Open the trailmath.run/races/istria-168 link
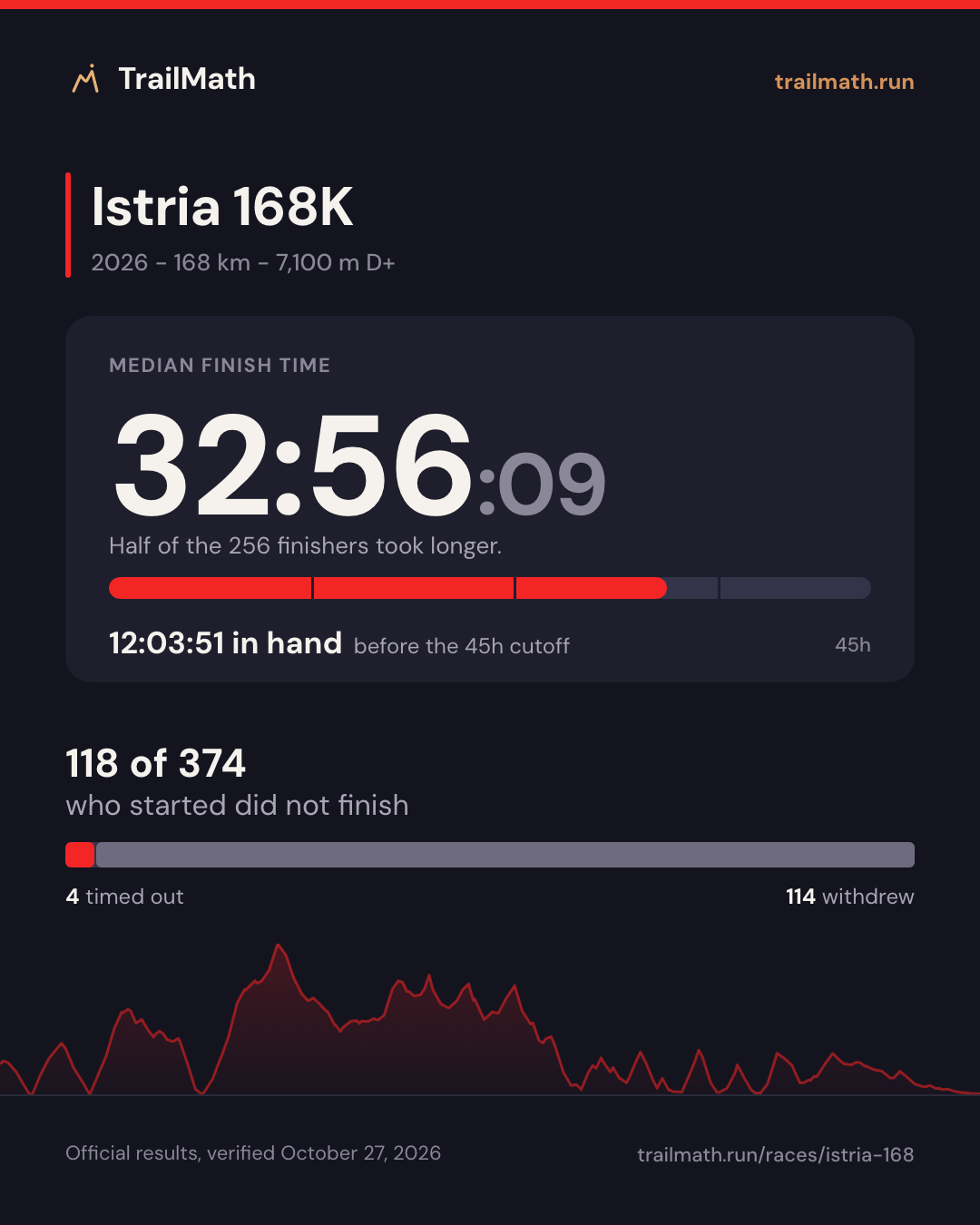This screenshot has height=1225, width=980. click(776, 1154)
